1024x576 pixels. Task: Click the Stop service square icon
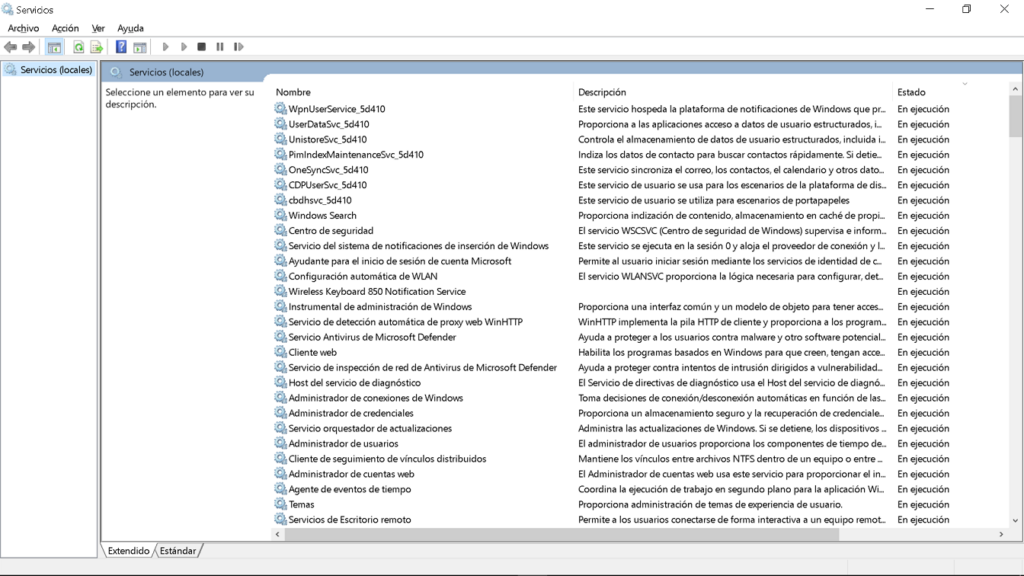[202, 47]
